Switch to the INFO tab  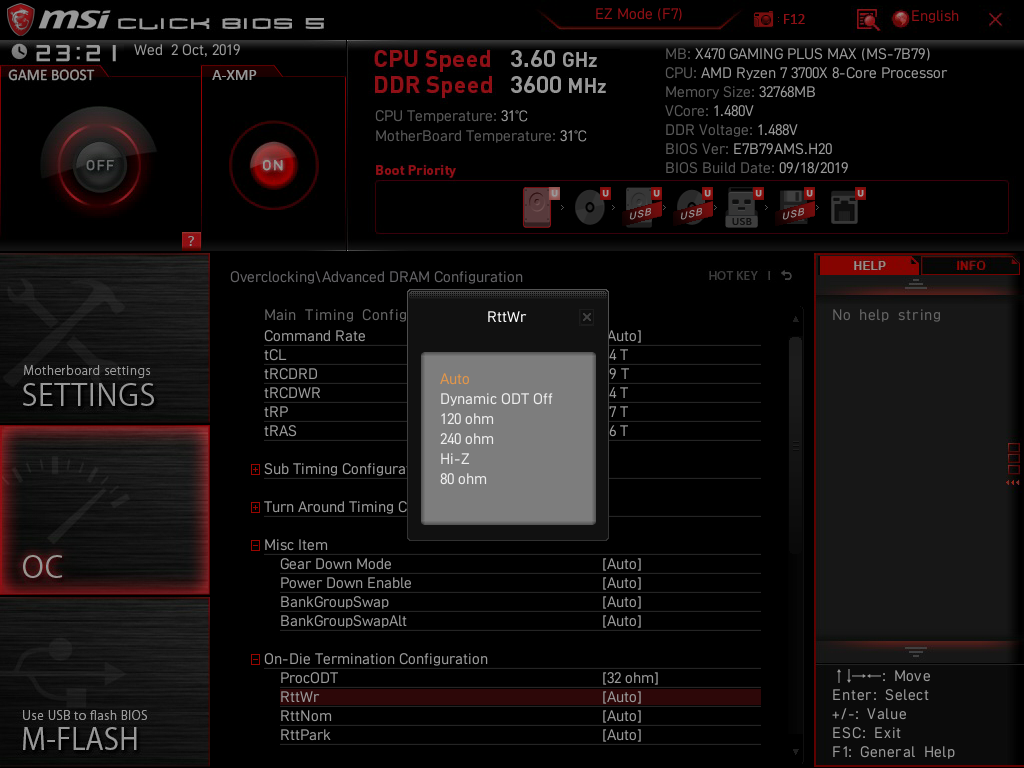pos(970,265)
